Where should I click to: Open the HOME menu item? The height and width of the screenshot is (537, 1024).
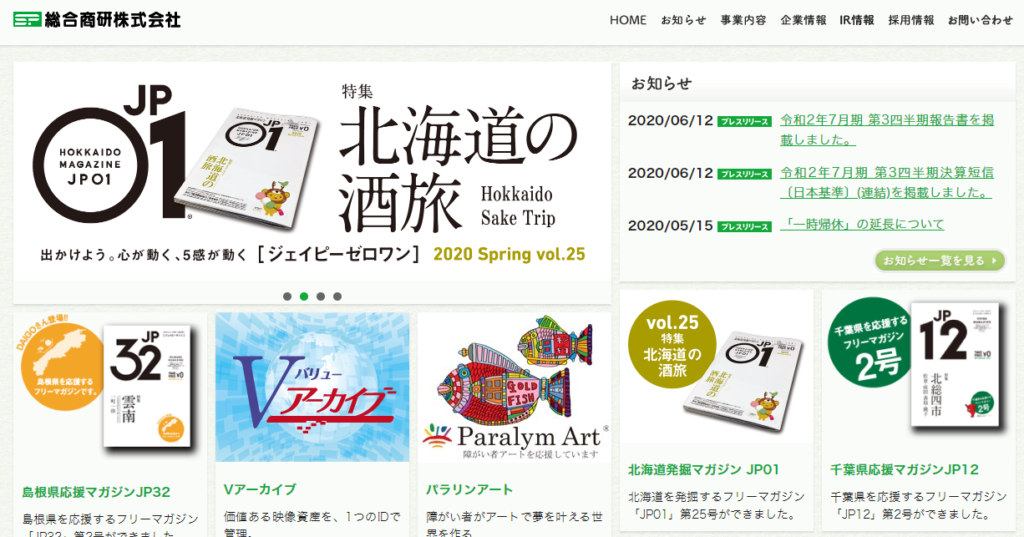click(628, 20)
